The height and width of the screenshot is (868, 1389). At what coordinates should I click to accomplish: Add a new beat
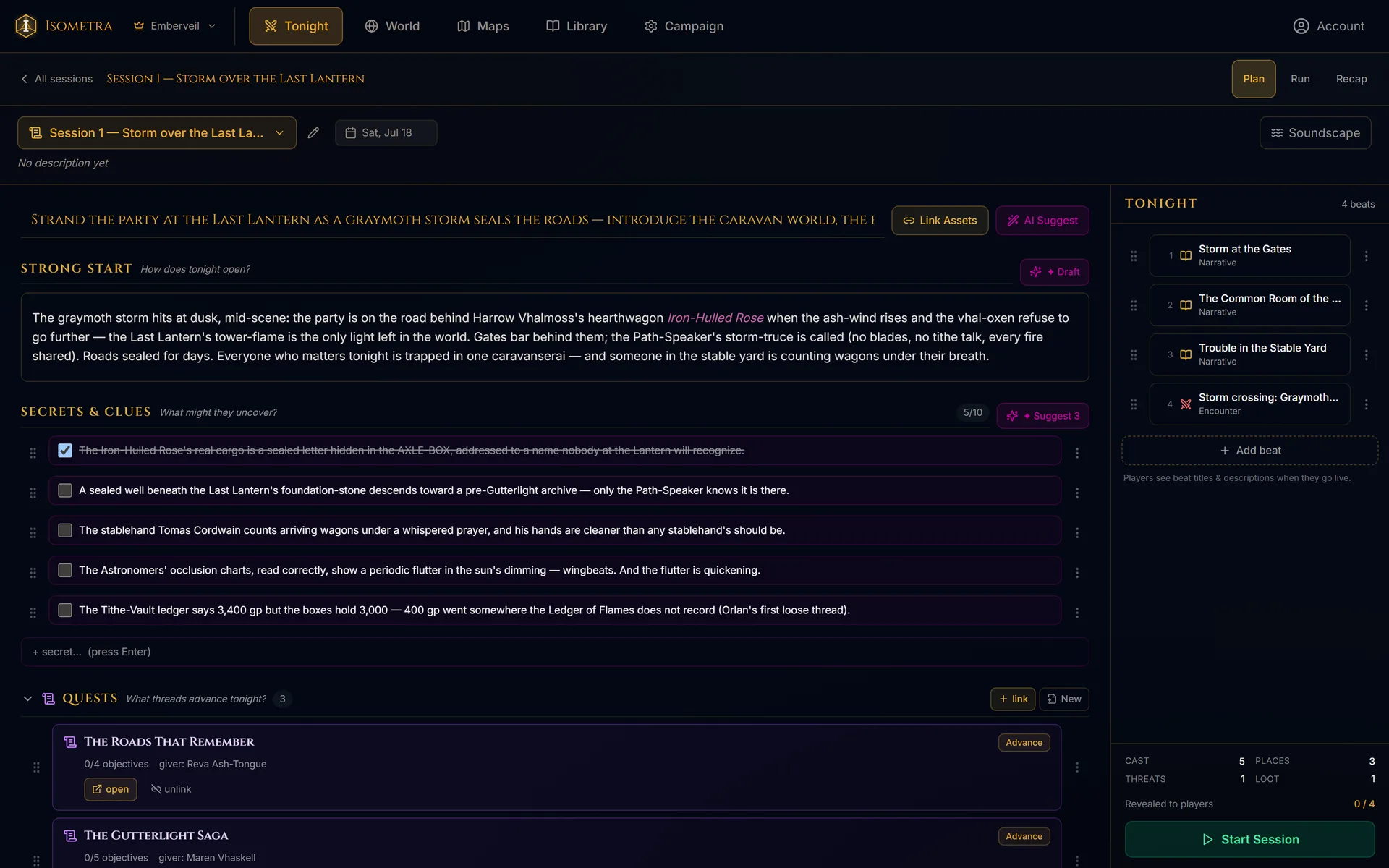tap(1249, 451)
